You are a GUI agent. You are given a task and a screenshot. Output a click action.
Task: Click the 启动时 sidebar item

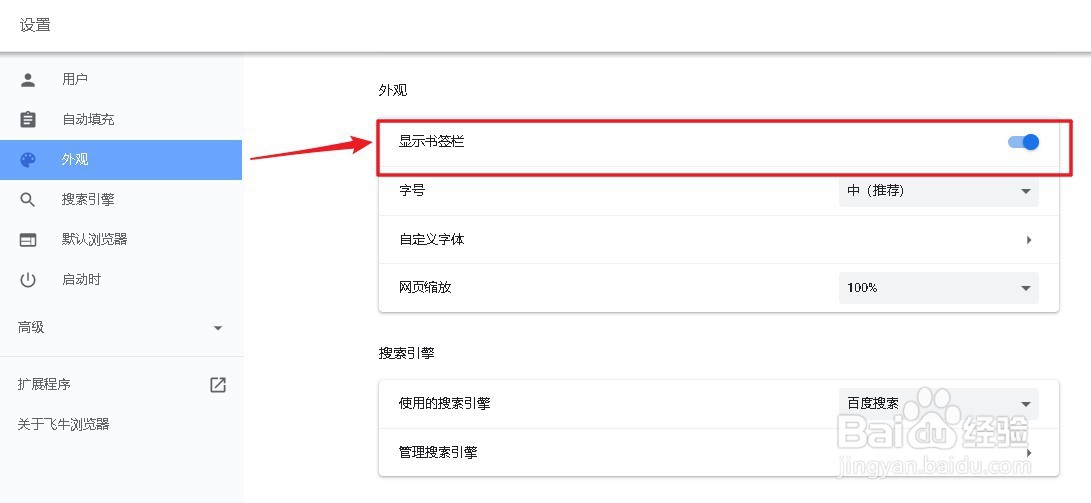click(81, 279)
